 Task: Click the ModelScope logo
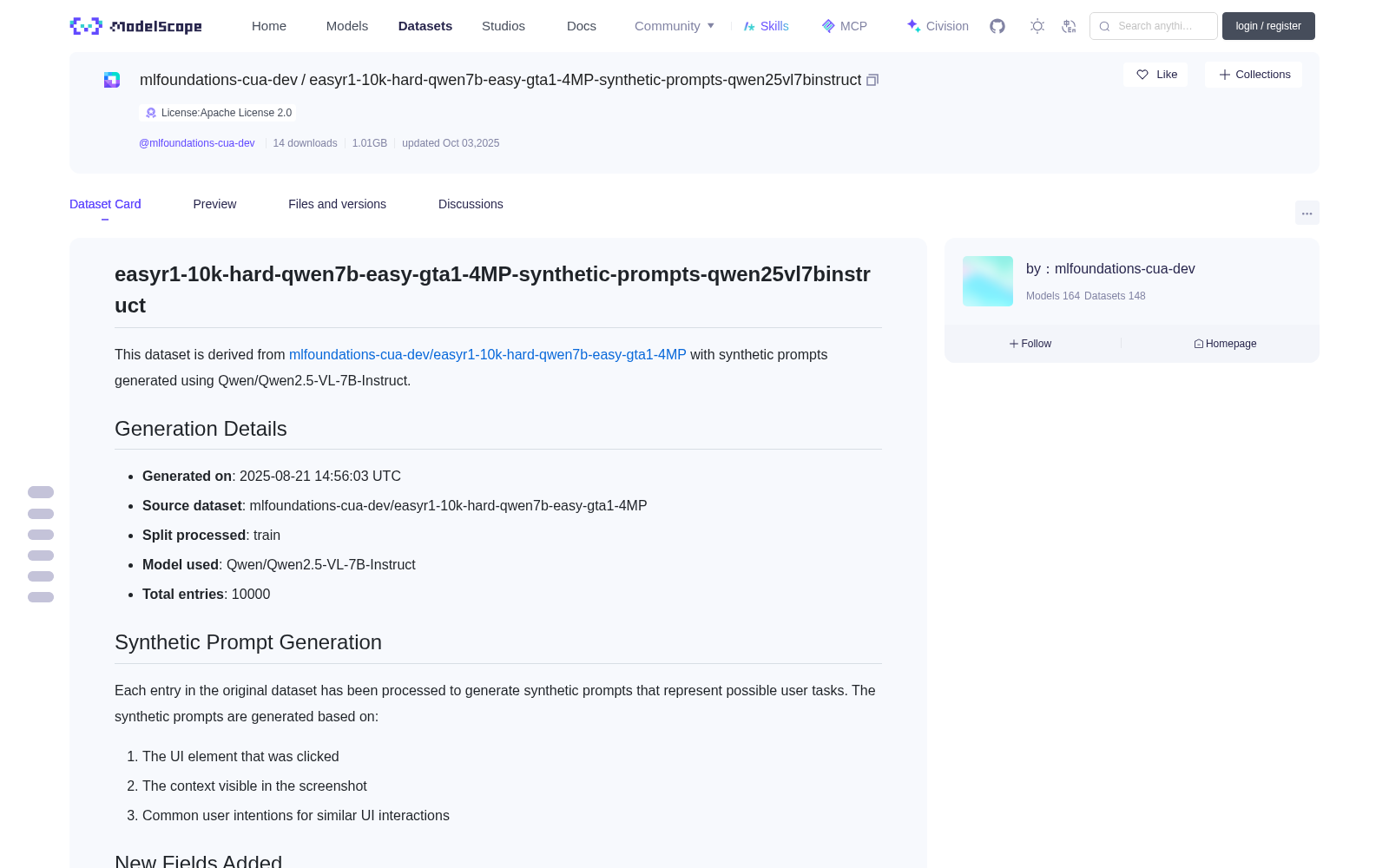pyautogui.click(x=136, y=26)
